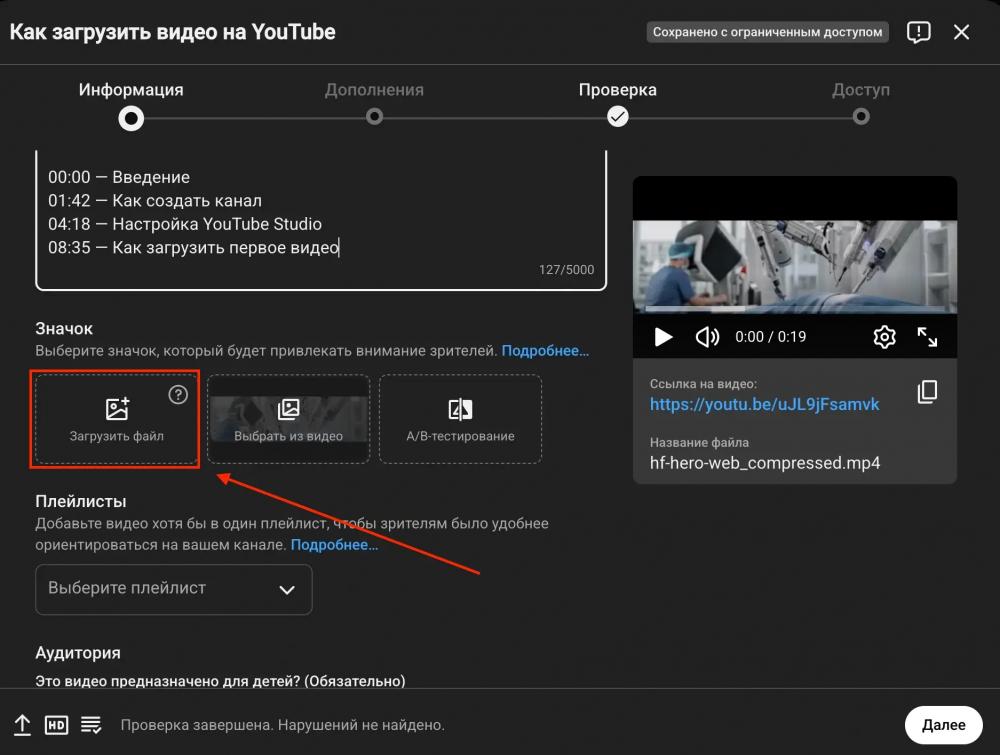The width and height of the screenshot is (1000, 755).
Task: Click the HD processing icon
Action: [56, 725]
